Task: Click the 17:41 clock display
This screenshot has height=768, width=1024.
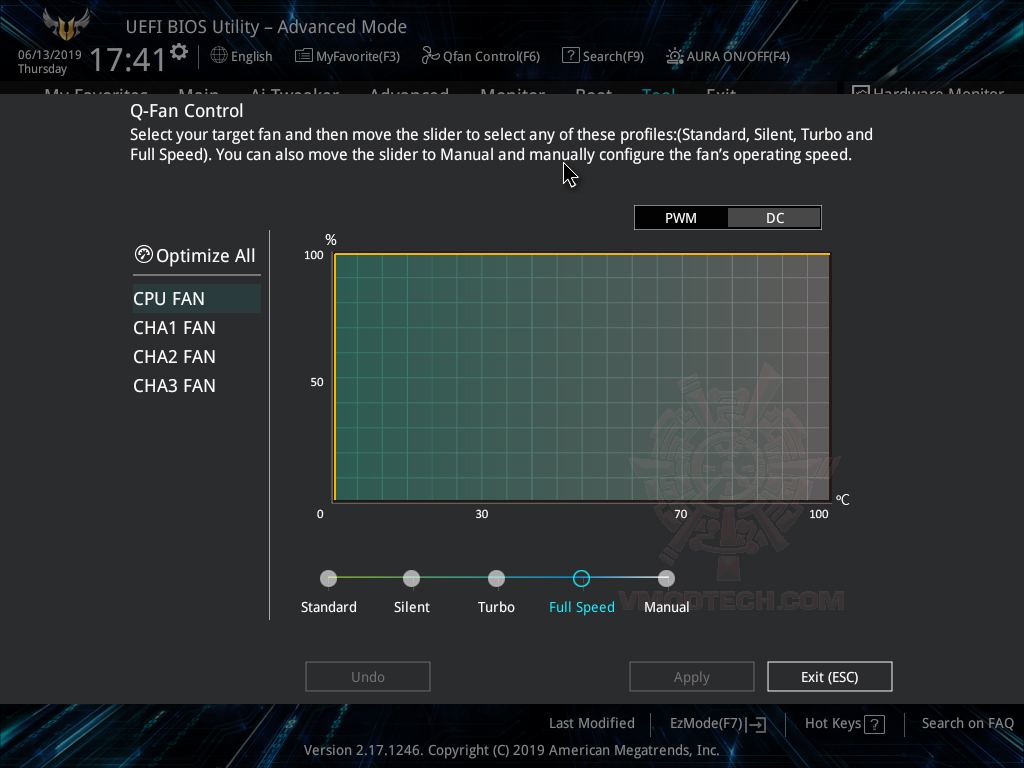Action: (x=128, y=59)
